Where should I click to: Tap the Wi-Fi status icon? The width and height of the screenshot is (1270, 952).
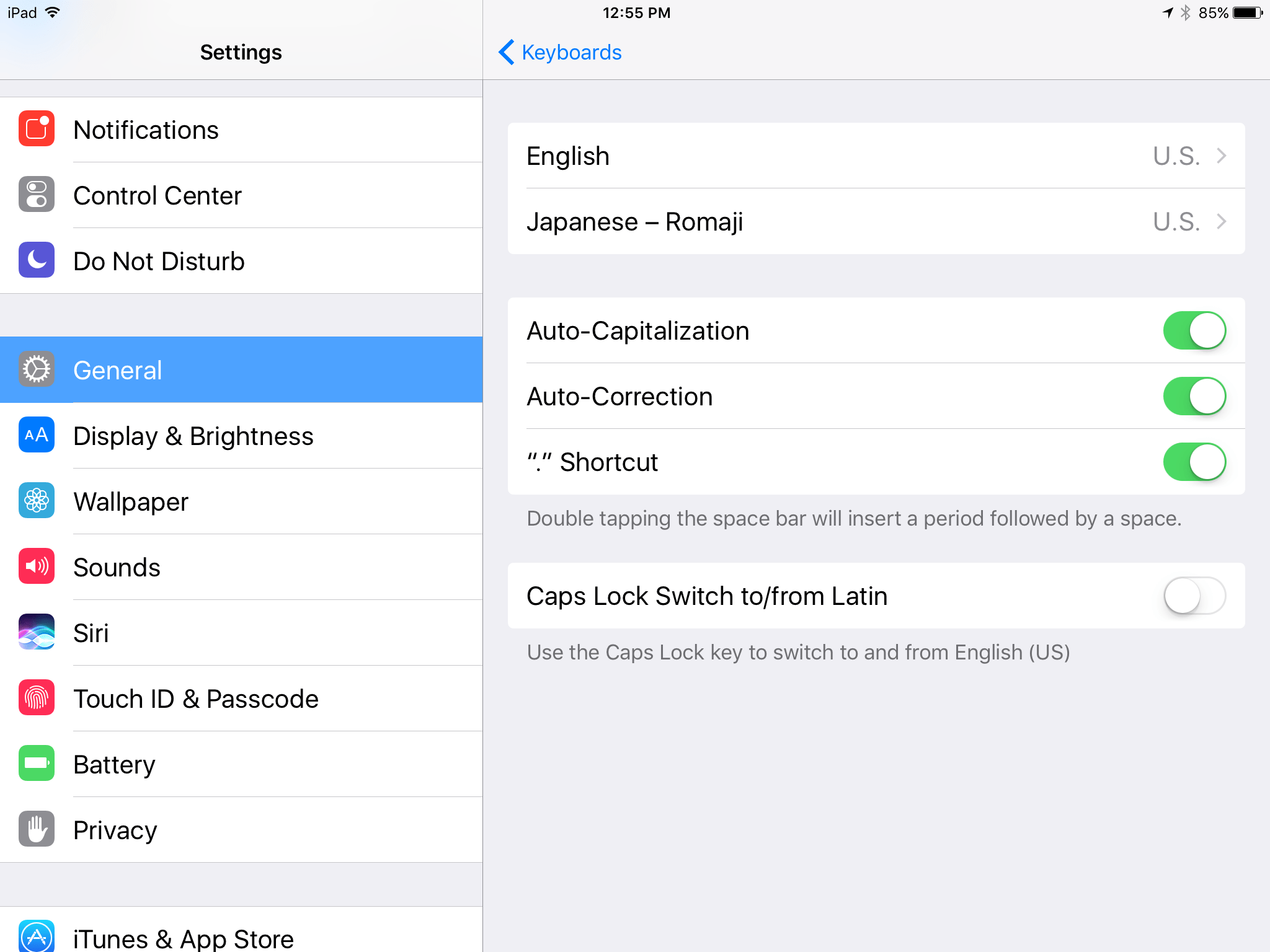coord(53,12)
